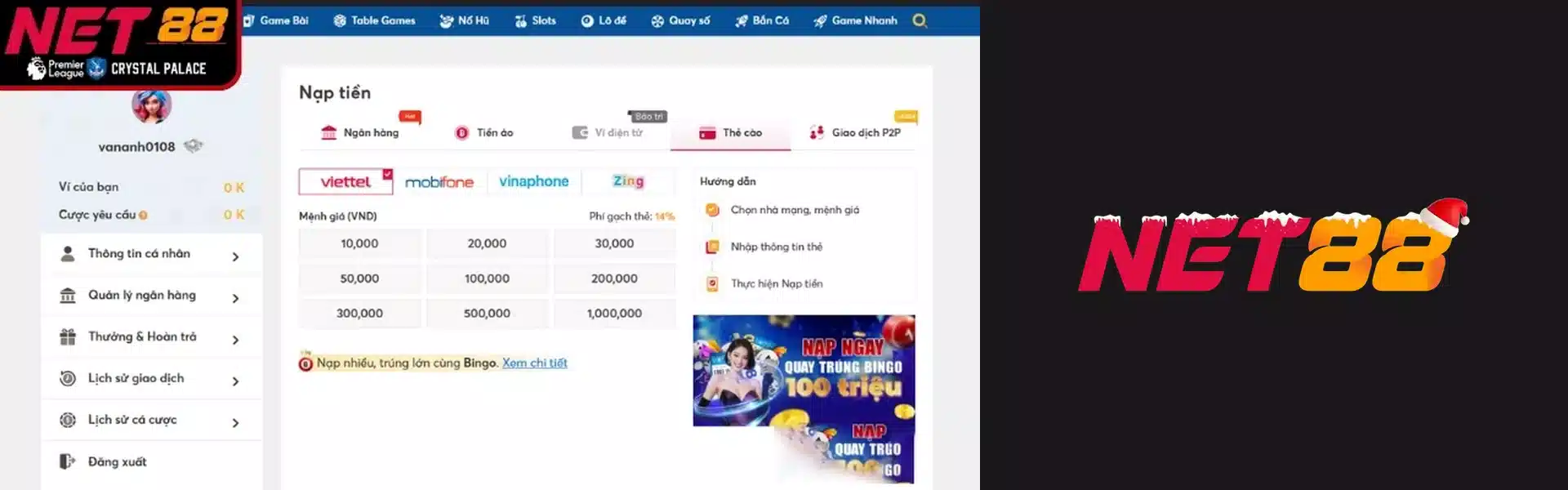Click the Quản lý ngân hàng bank icon

pyautogui.click(x=68, y=296)
